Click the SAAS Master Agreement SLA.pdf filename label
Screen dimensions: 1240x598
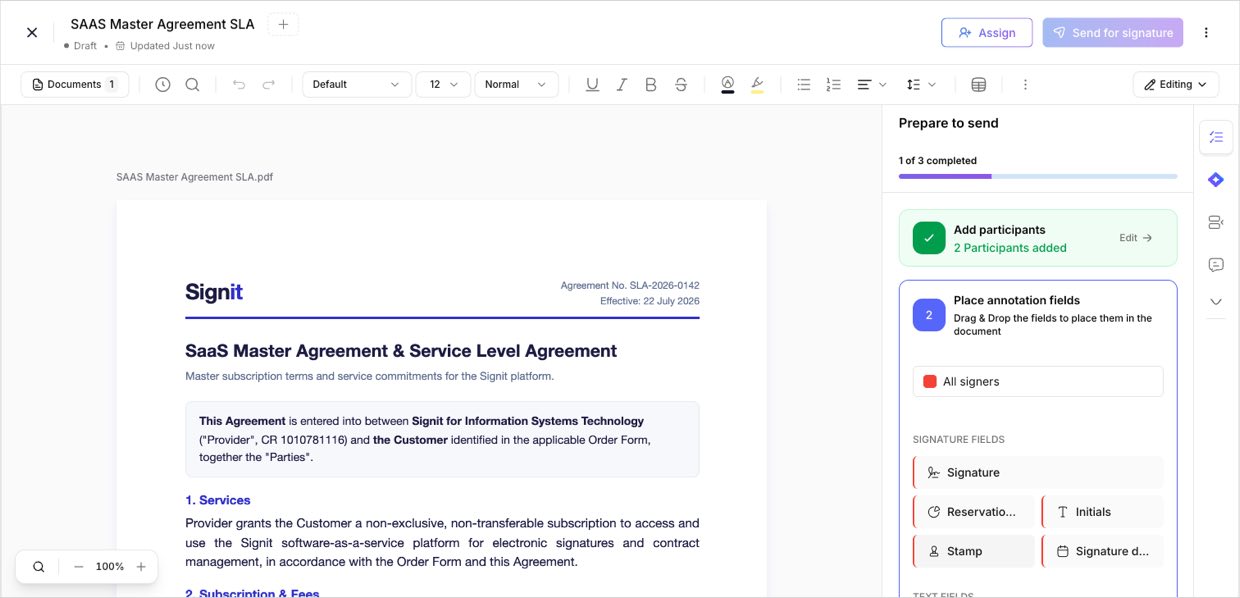pyautogui.click(x=194, y=177)
